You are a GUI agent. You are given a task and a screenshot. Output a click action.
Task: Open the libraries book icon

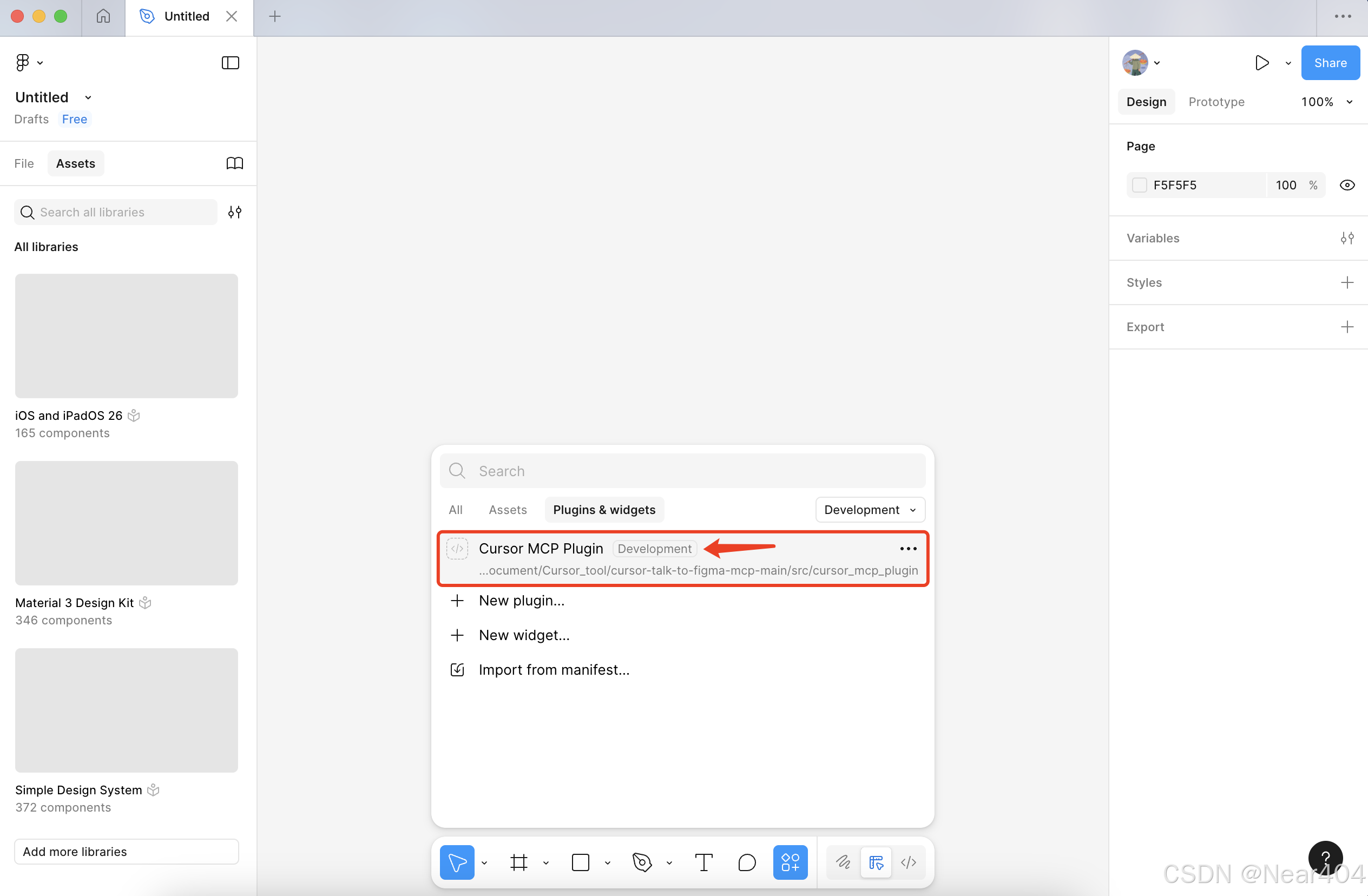[x=234, y=164]
